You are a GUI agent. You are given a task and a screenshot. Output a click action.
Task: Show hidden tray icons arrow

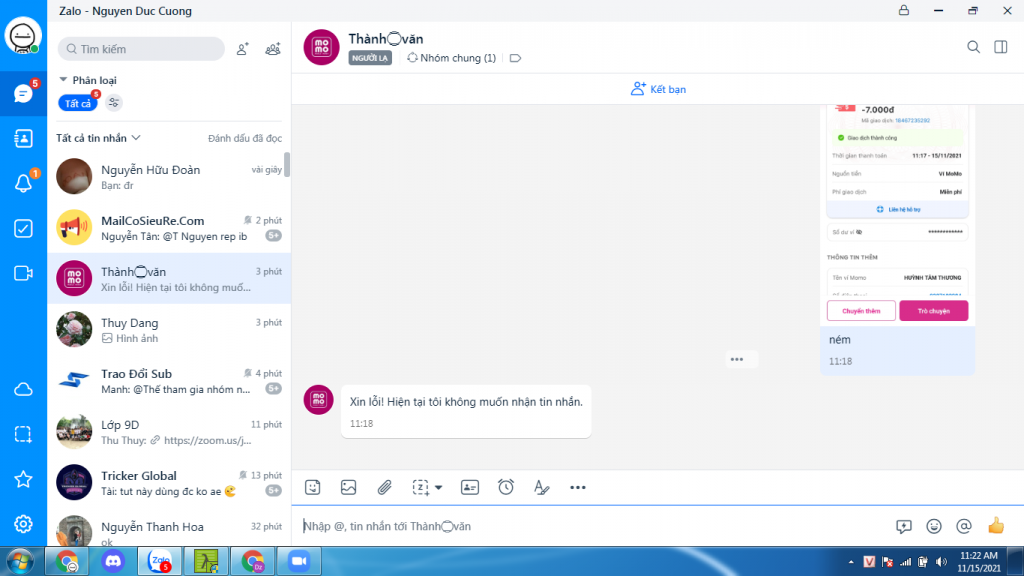(x=851, y=562)
